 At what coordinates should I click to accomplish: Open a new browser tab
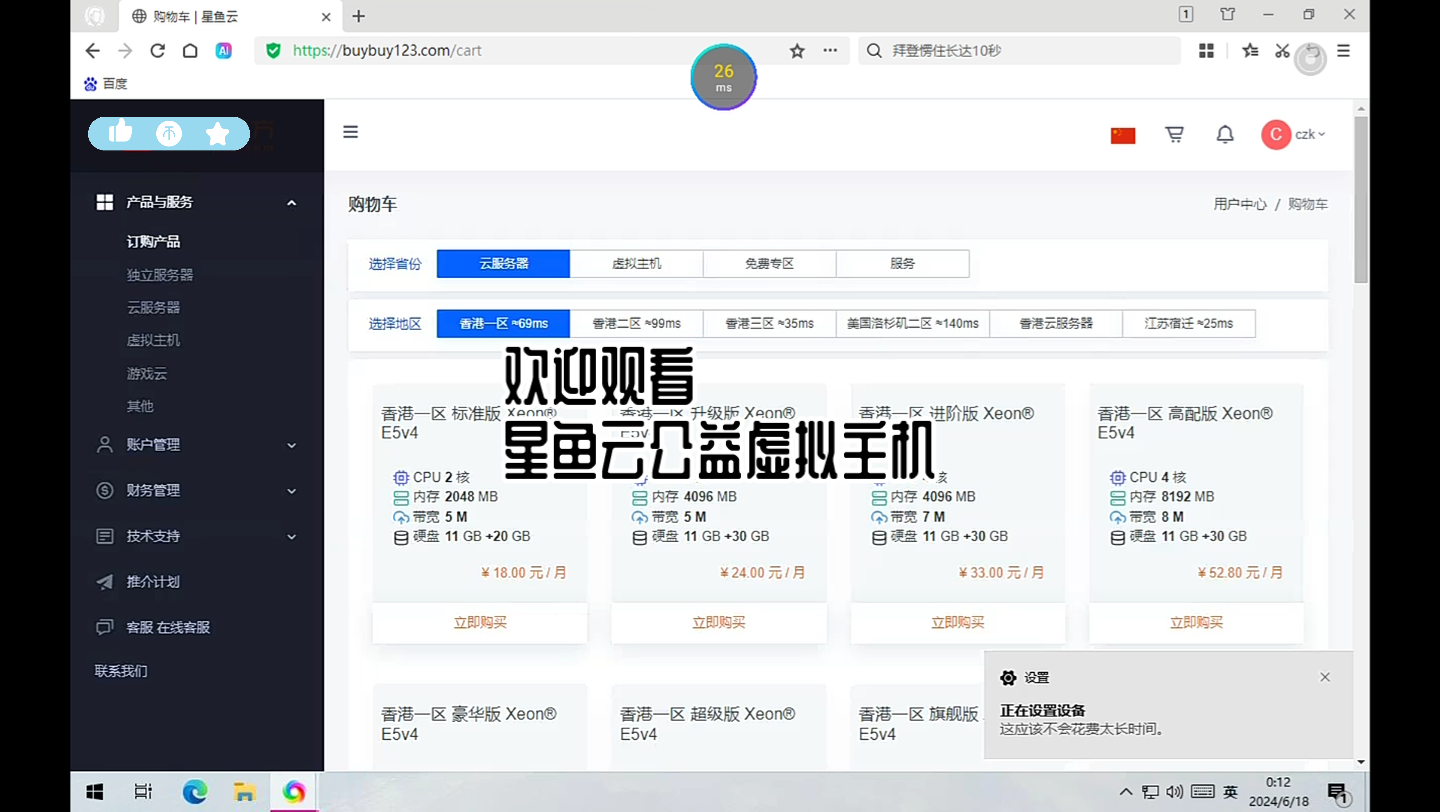click(x=359, y=16)
